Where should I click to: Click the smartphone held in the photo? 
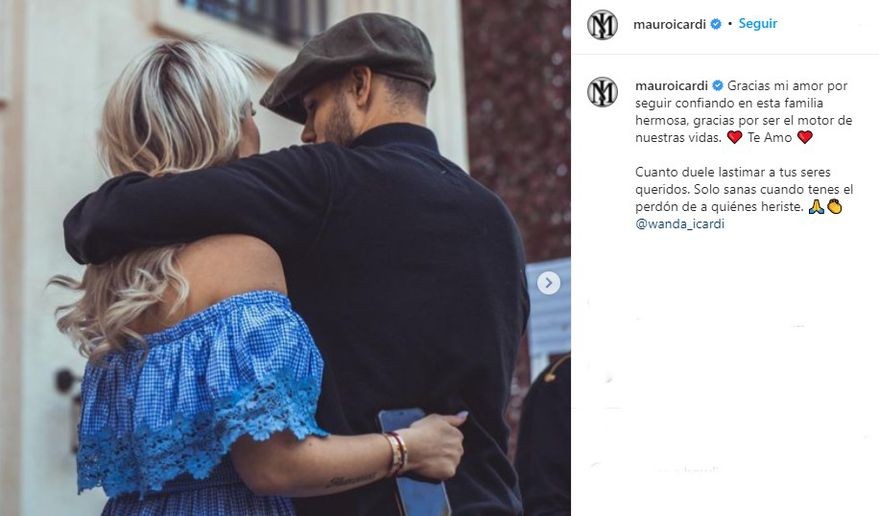[x=414, y=462]
